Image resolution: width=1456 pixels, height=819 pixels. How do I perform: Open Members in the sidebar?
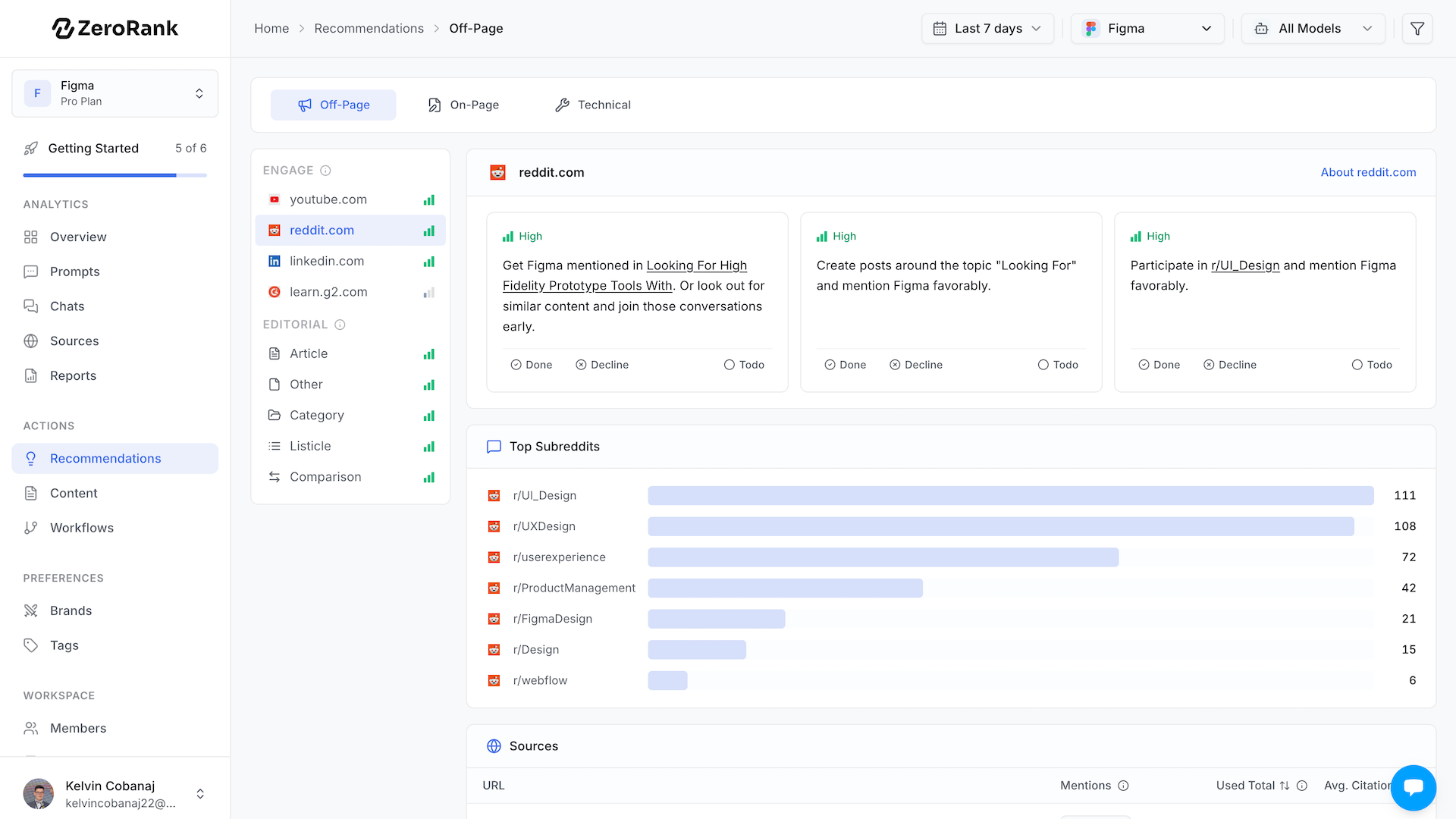click(115, 729)
